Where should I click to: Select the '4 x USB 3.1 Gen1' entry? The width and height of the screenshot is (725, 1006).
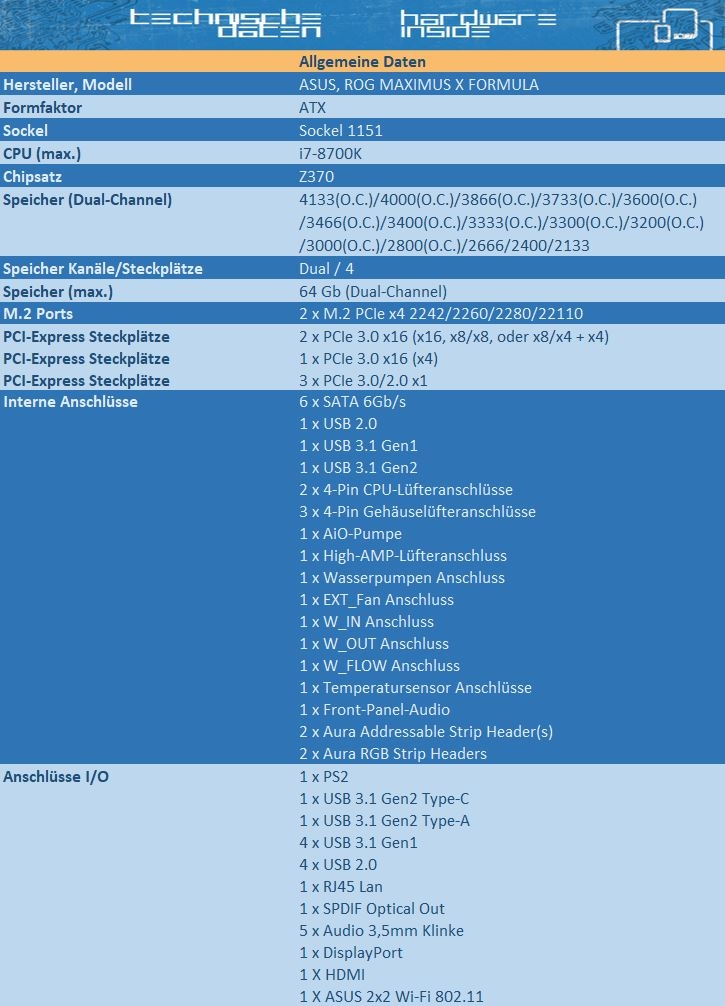click(x=358, y=842)
